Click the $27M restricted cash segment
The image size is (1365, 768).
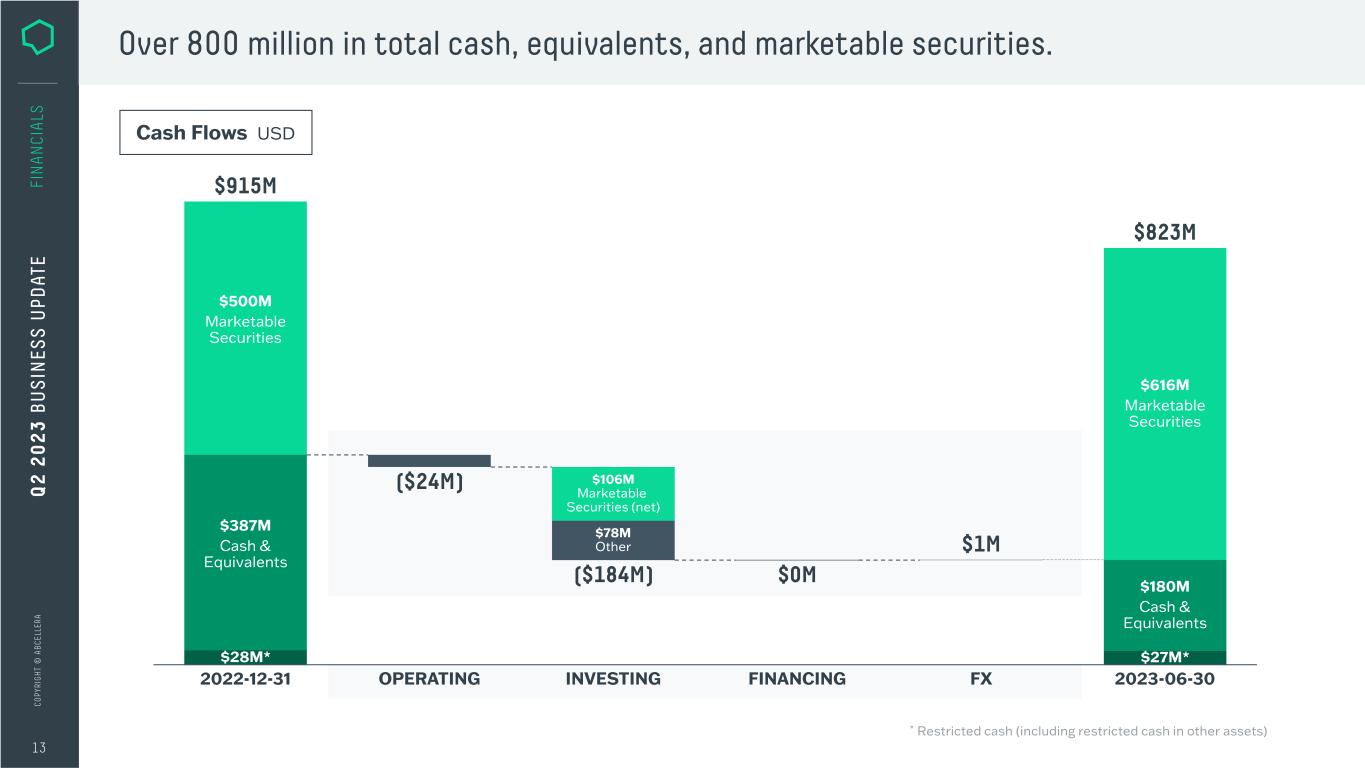(1164, 657)
